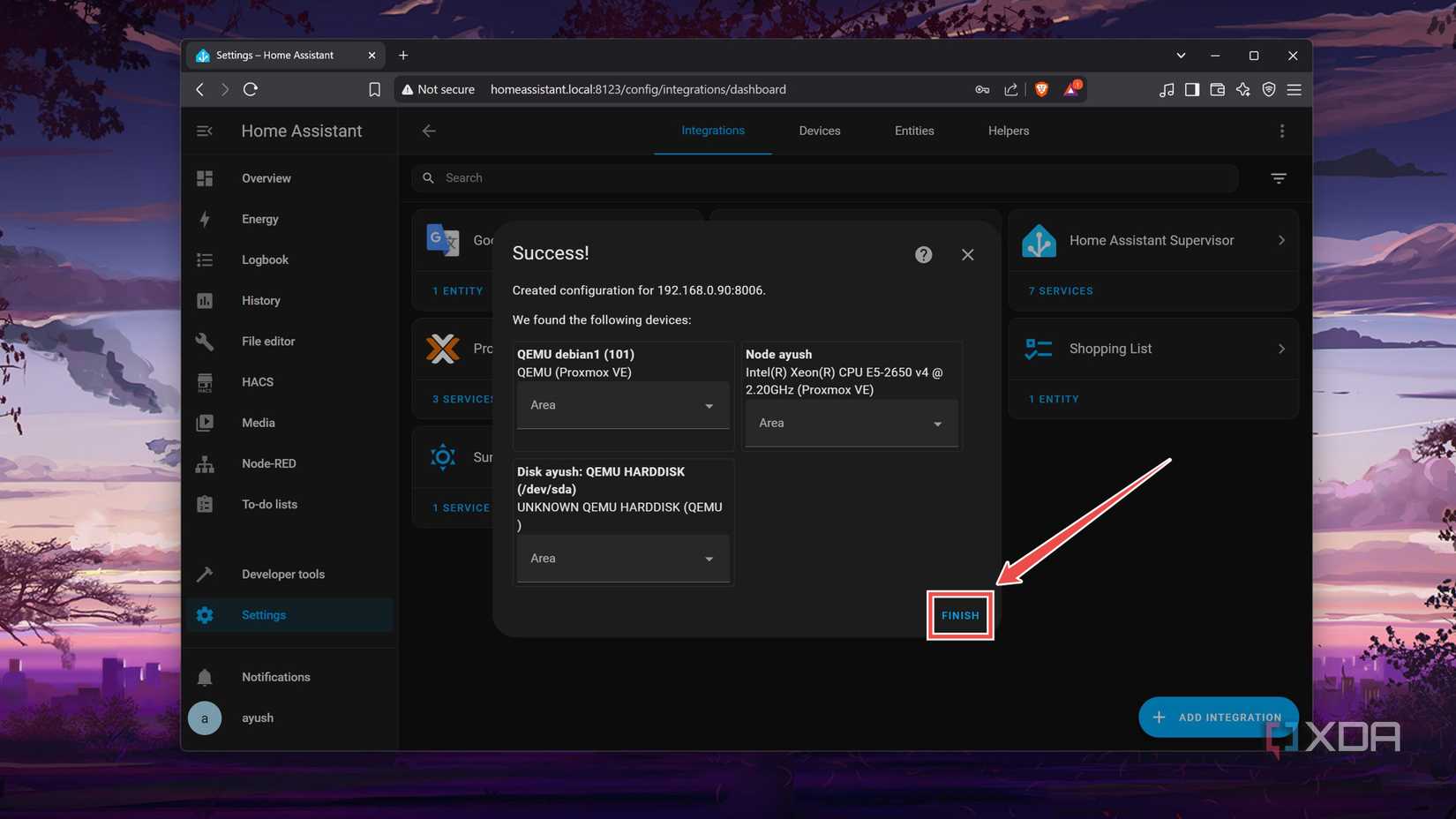Click the Notifications bell icon
The width and height of the screenshot is (1456, 819).
[x=204, y=676]
